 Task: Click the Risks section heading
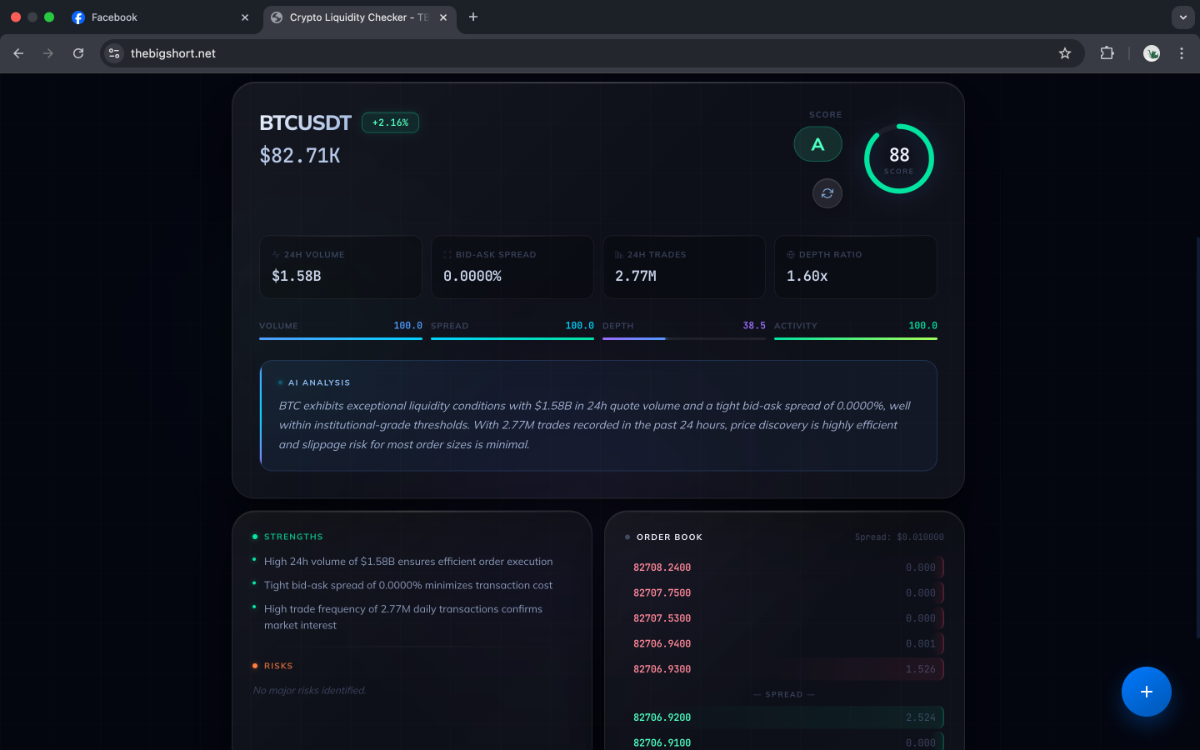[x=278, y=666]
